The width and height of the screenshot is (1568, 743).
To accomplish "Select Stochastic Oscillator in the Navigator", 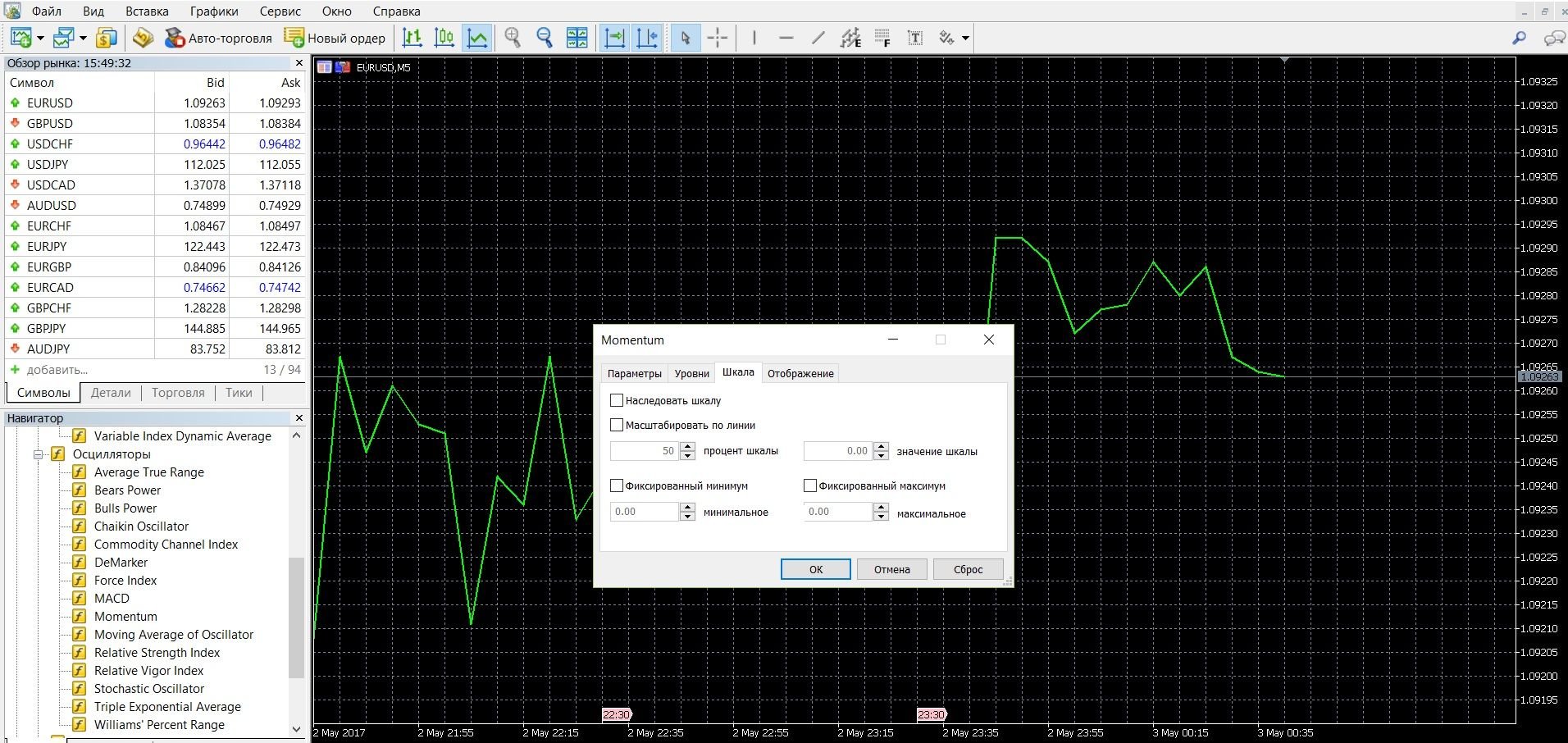I will 149,689.
